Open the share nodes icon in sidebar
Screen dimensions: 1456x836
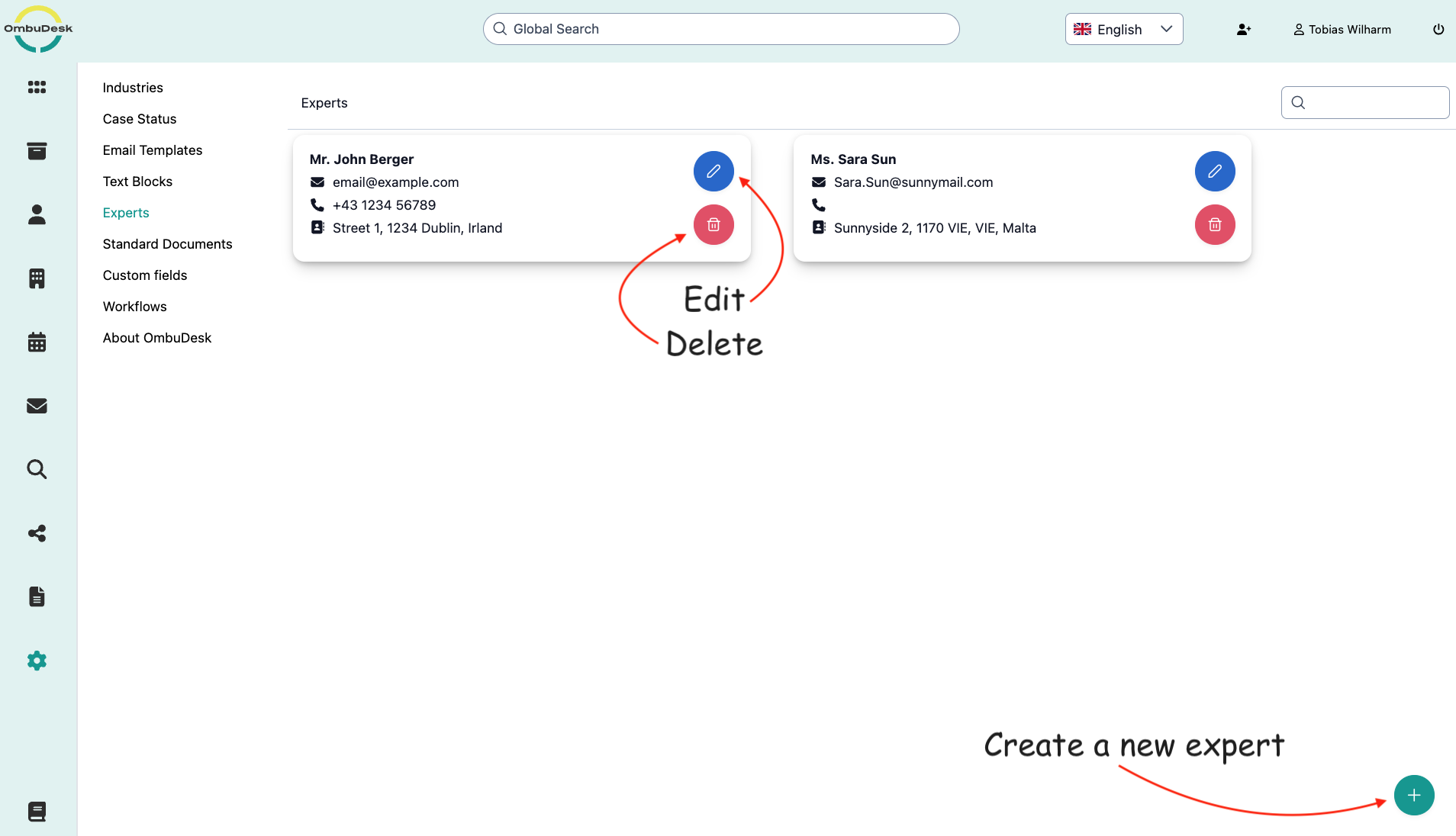(37, 533)
